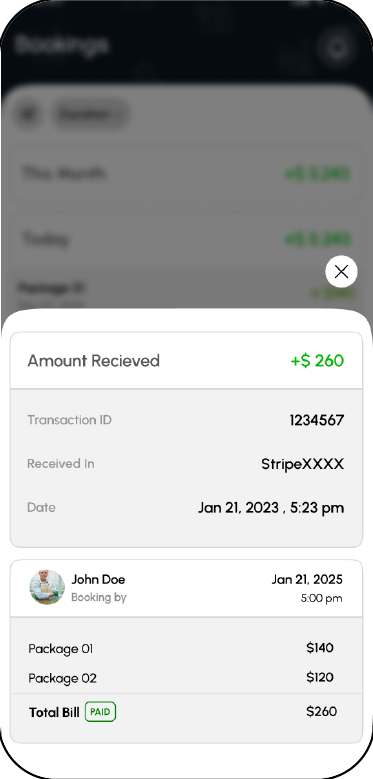Tap the blurred back arrow icon
Viewport: 373px width, 779px height.
pyautogui.click(x=27, y=114)
